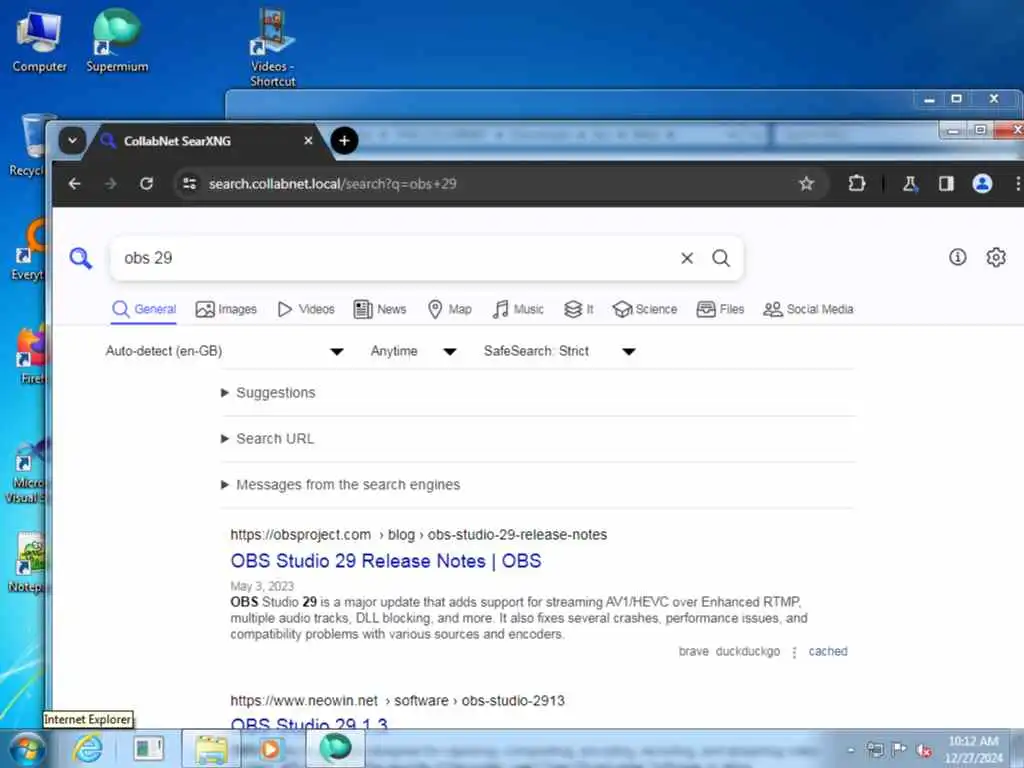The width and height of the screenshot is (1024, 768).
Task: Clear the search query with X
Action: point(687,258)
